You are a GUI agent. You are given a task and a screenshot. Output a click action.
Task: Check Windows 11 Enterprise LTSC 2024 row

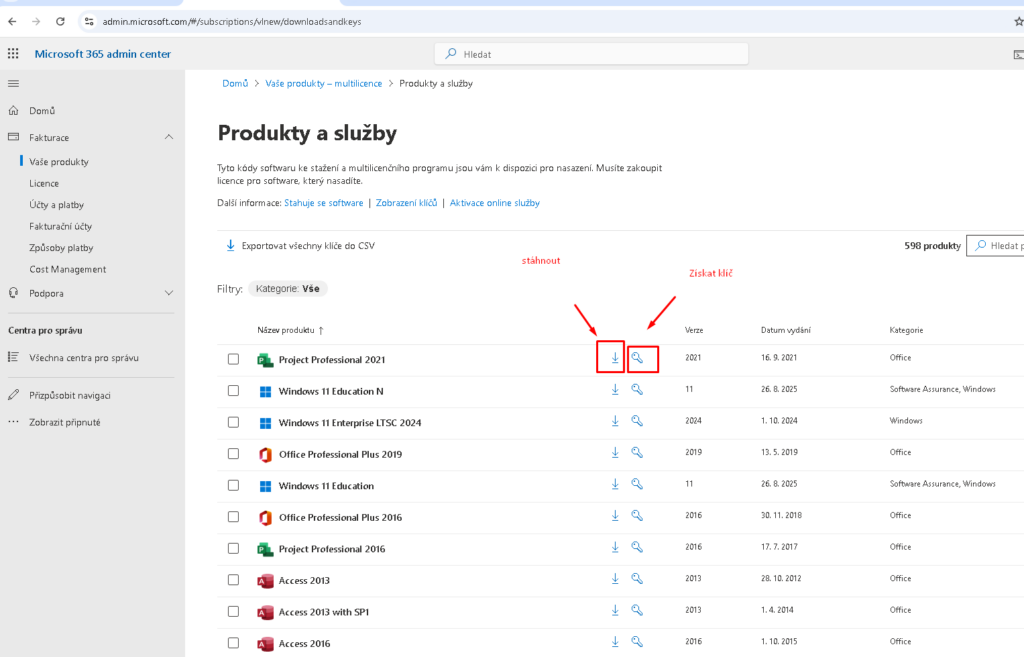(233, 423)
